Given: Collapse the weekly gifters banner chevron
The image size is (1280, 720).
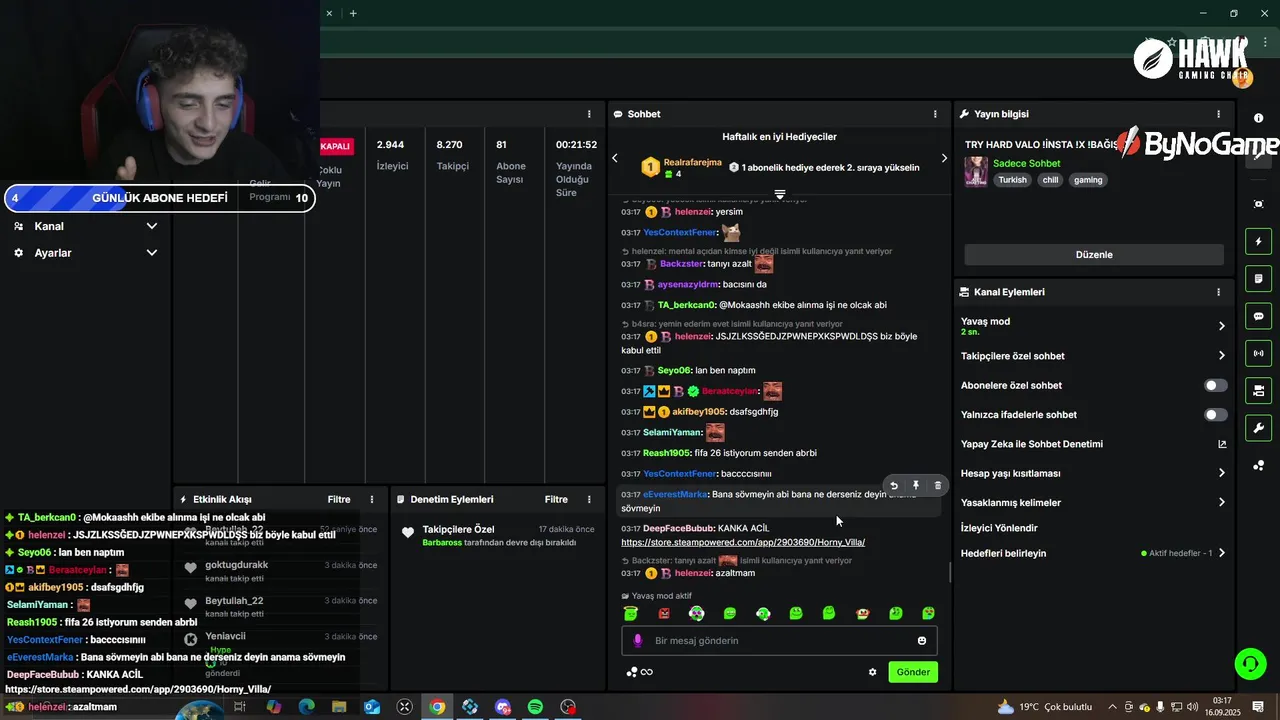Looking at the screenshot, I should 780,194.
